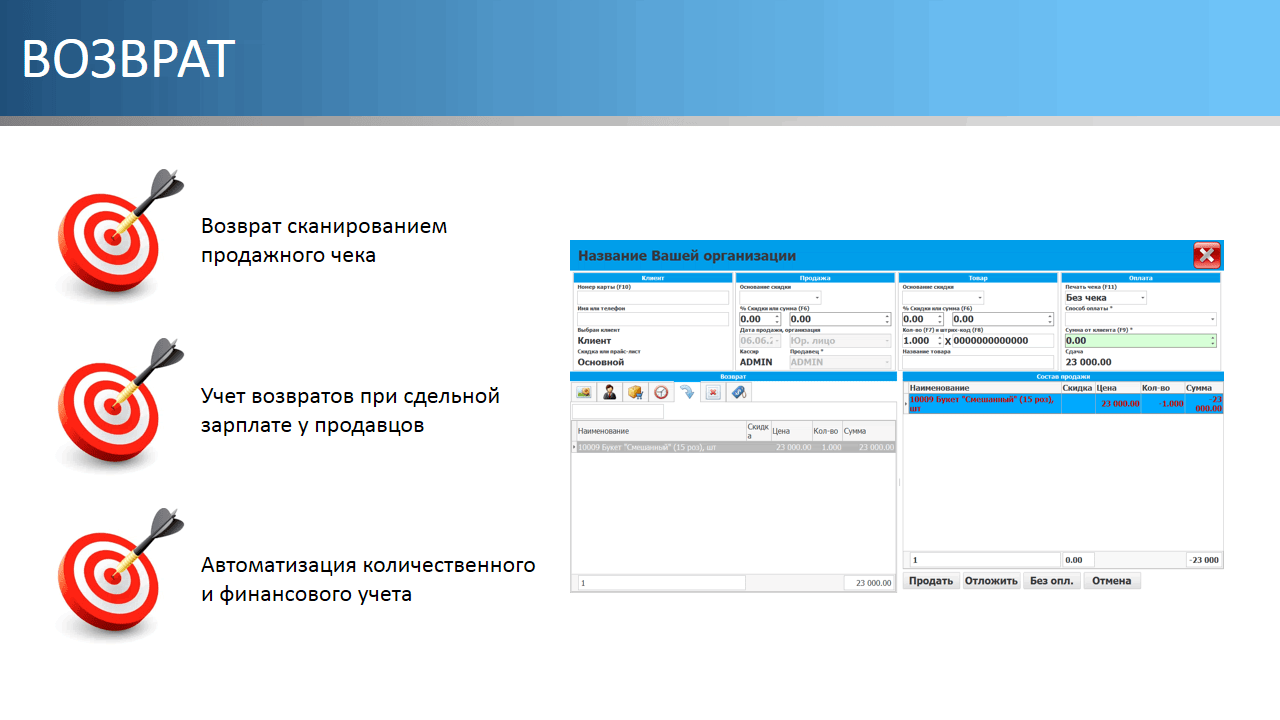Click the Продать button

coord(931,581)
